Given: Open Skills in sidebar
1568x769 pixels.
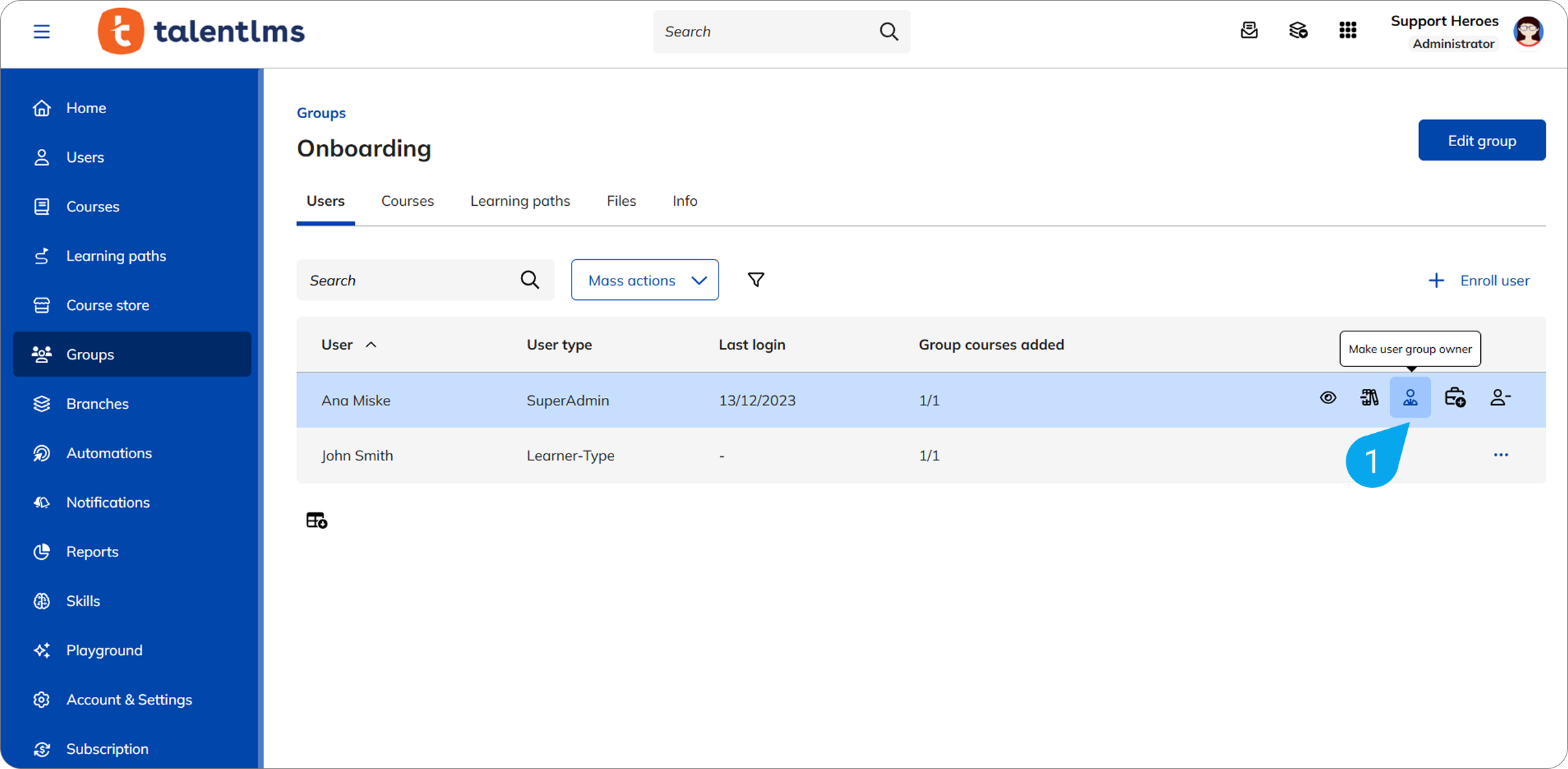Looking at the screenshot, I should point(132,601).
